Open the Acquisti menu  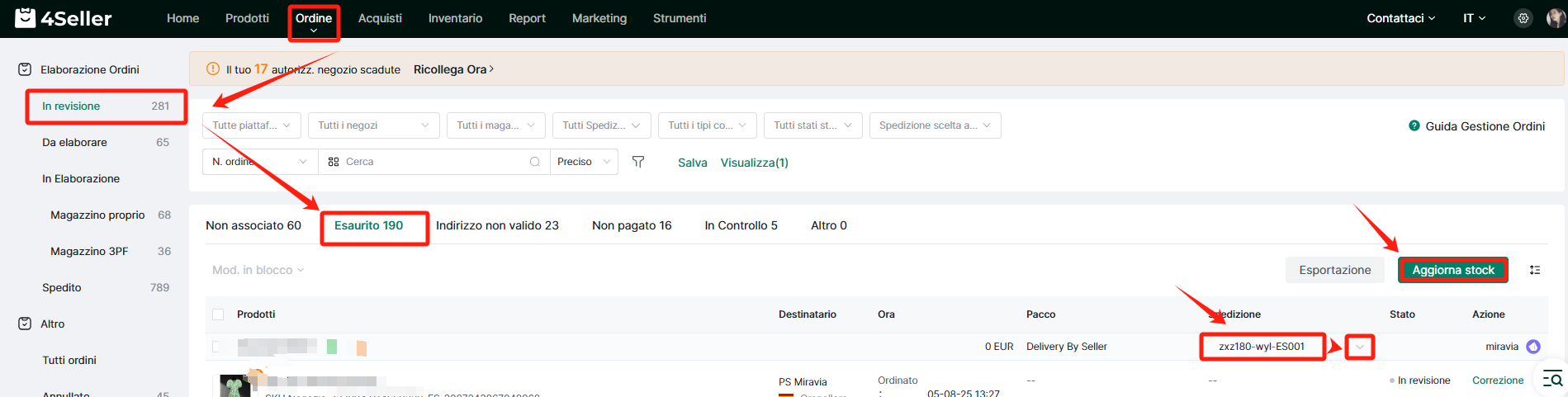coord(380,18)
